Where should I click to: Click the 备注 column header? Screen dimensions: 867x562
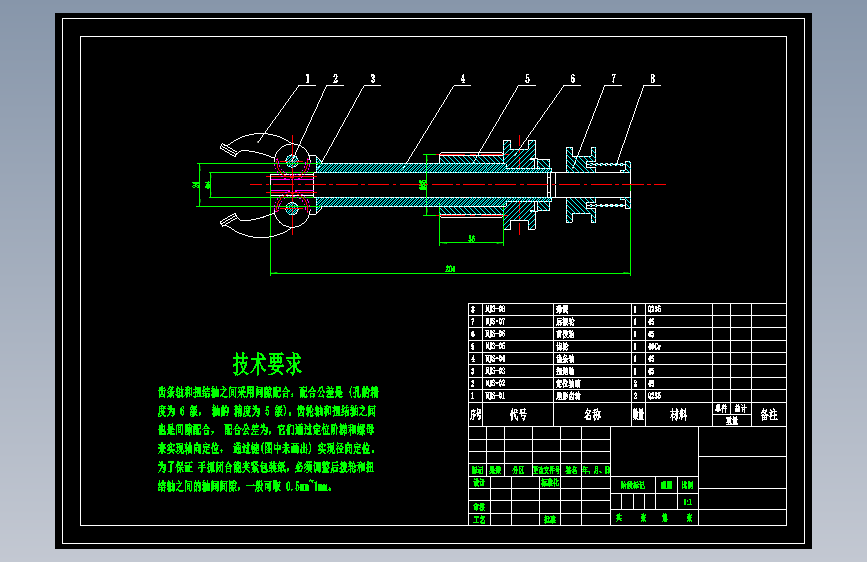click(769, 414)
